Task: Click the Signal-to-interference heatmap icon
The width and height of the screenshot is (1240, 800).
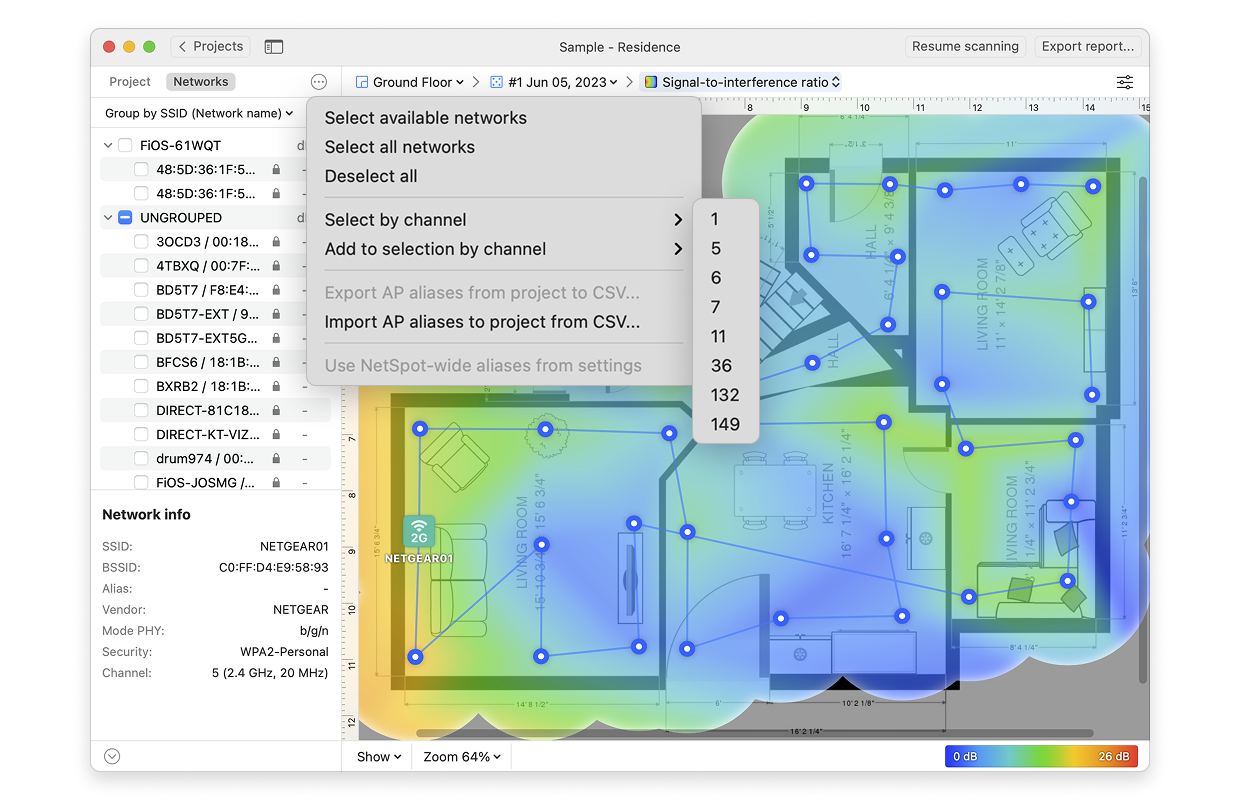Action: tap(651, 82)
